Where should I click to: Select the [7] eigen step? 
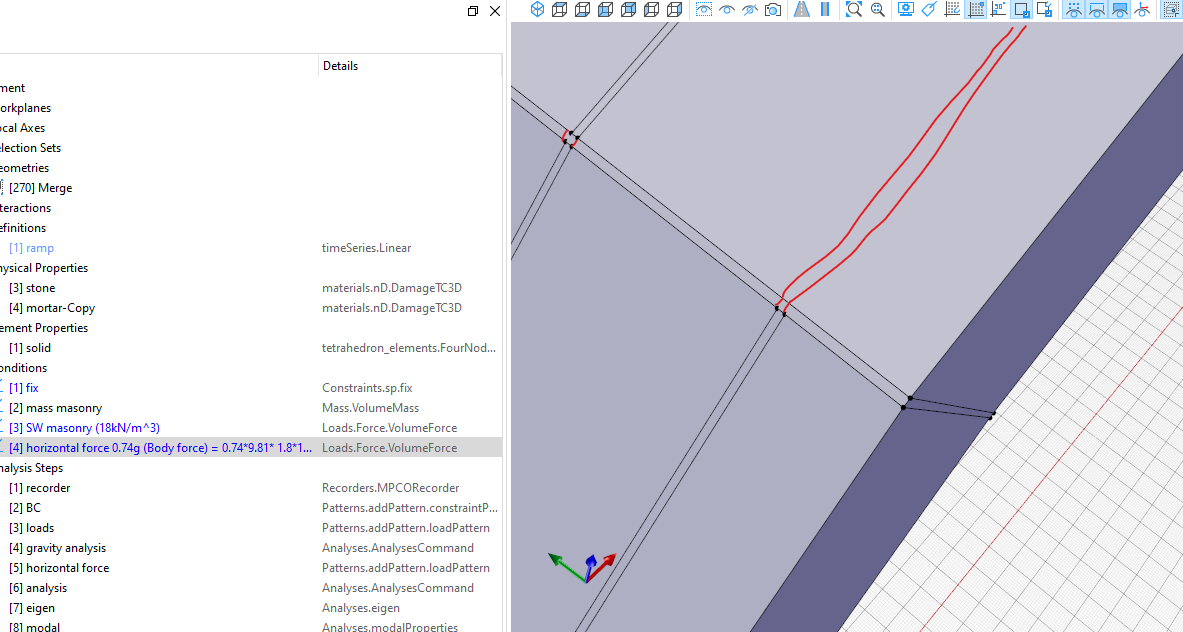[32, 607]
